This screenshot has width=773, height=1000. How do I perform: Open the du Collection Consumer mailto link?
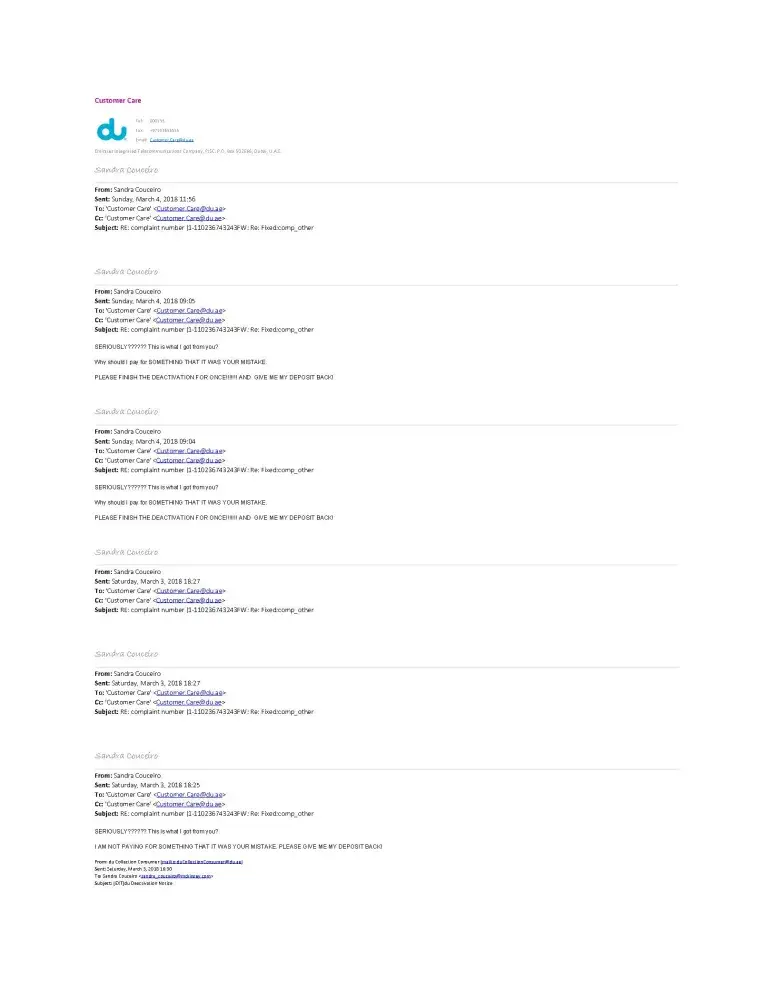202,862
